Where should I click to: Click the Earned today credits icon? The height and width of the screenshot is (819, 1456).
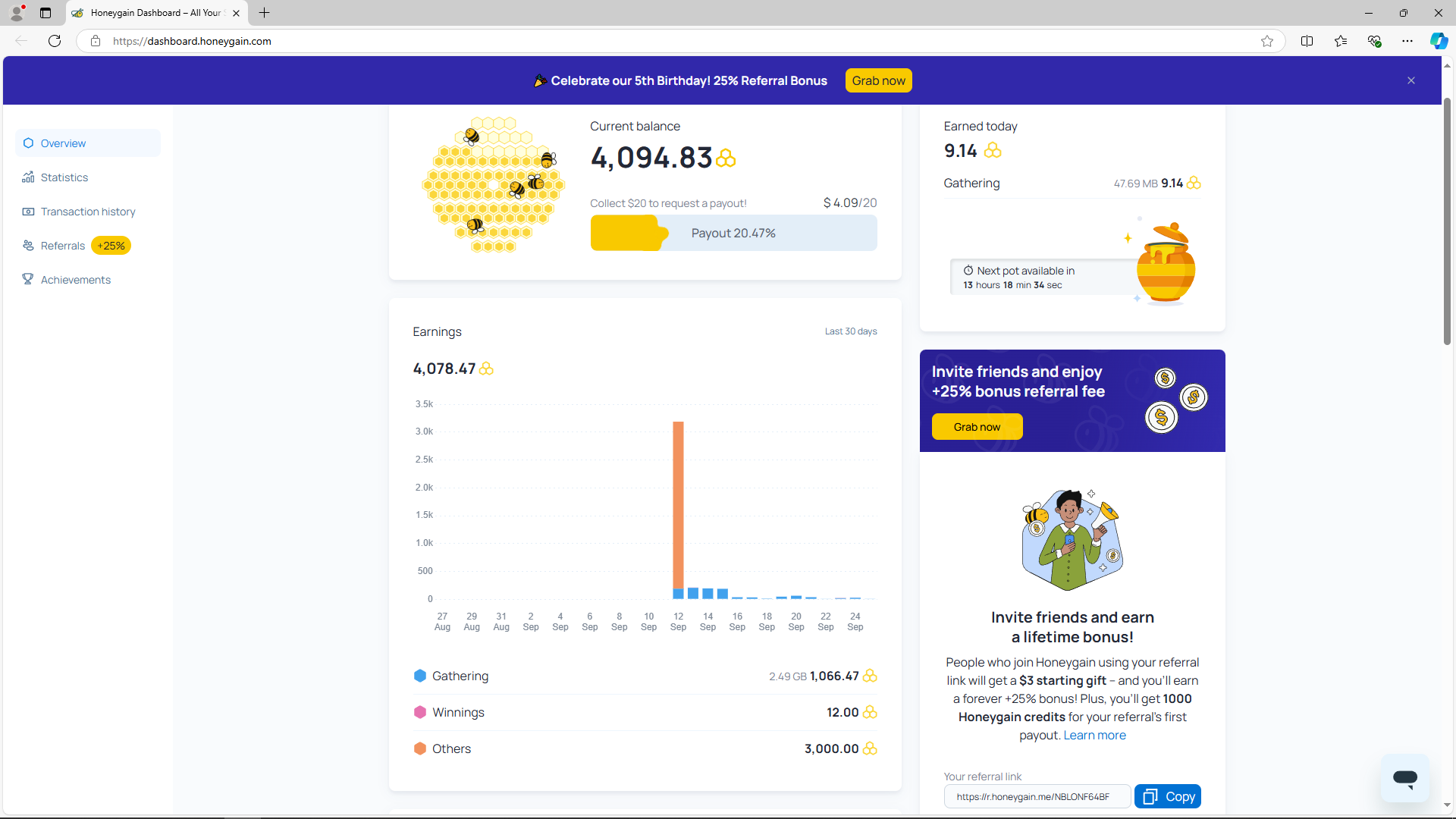(993, 151)
